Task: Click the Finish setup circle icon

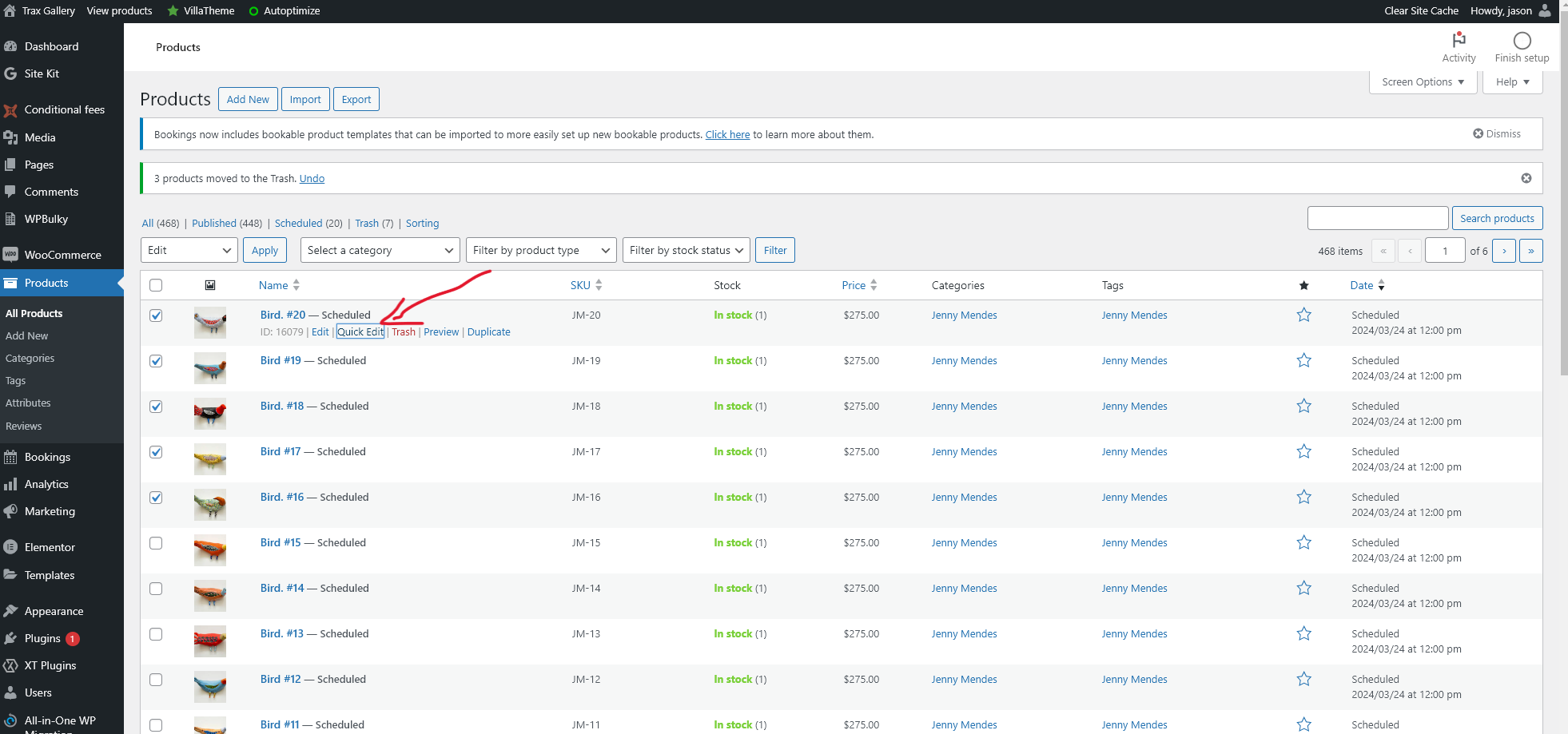Action: [x=1522, y=40]
